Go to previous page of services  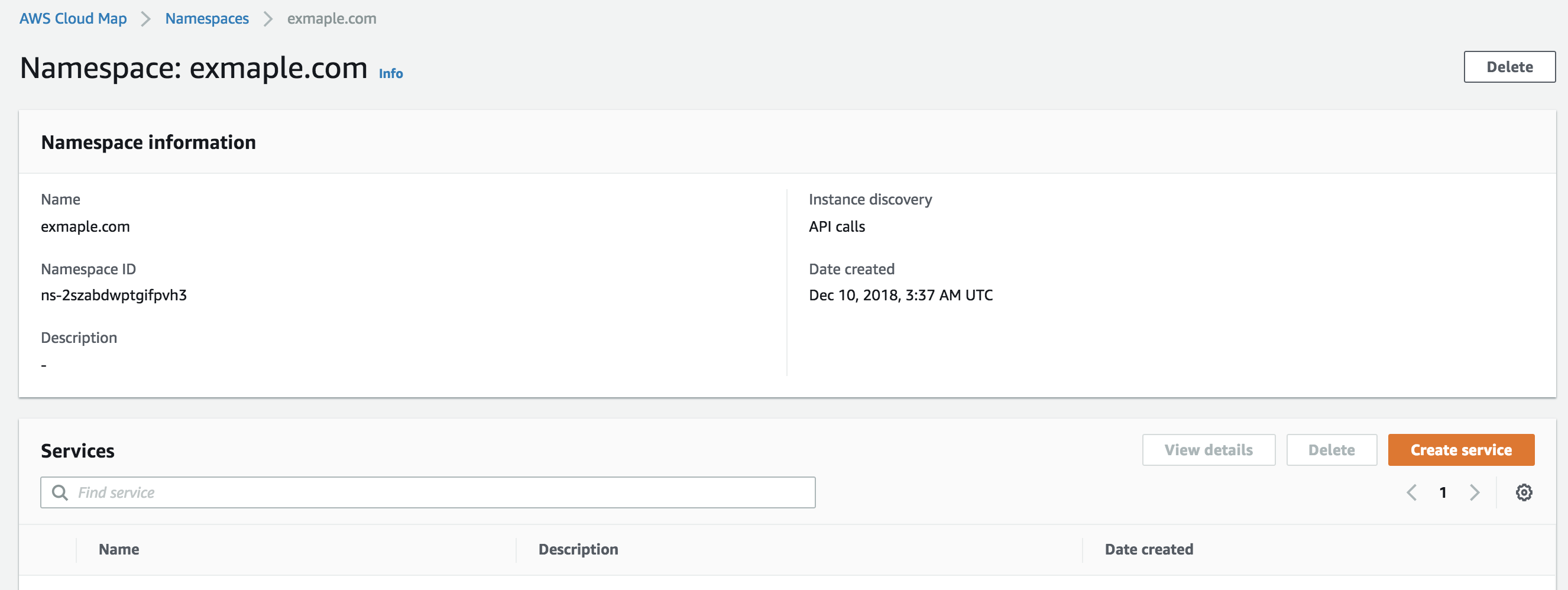(1411, 492)
